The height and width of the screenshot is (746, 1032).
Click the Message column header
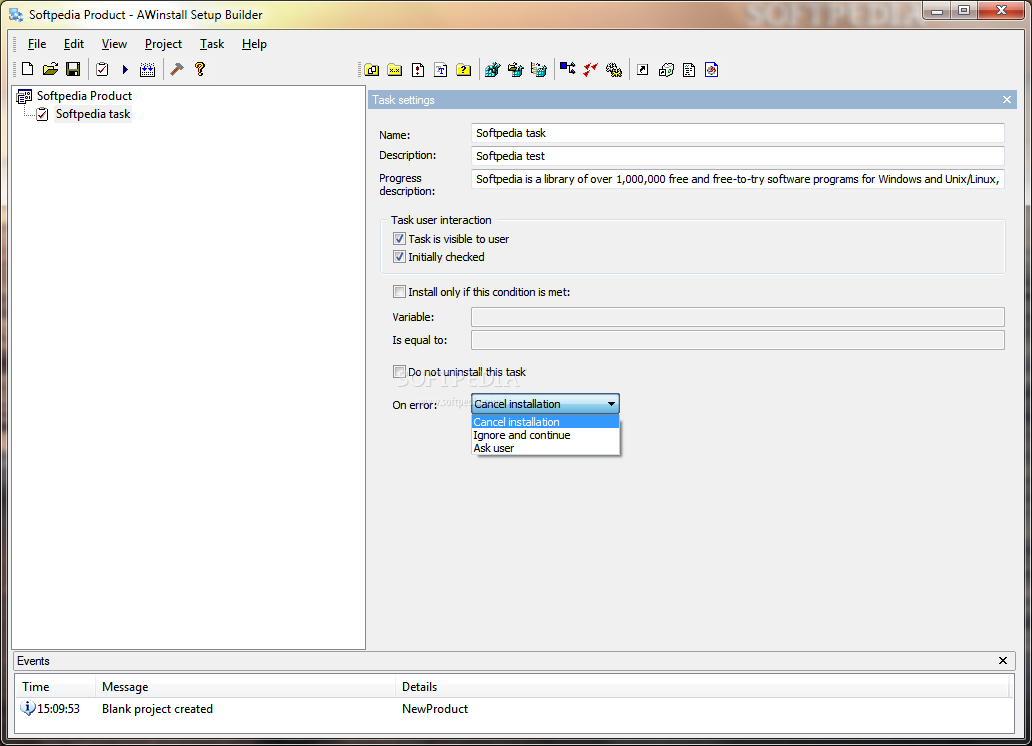(245, 687)
